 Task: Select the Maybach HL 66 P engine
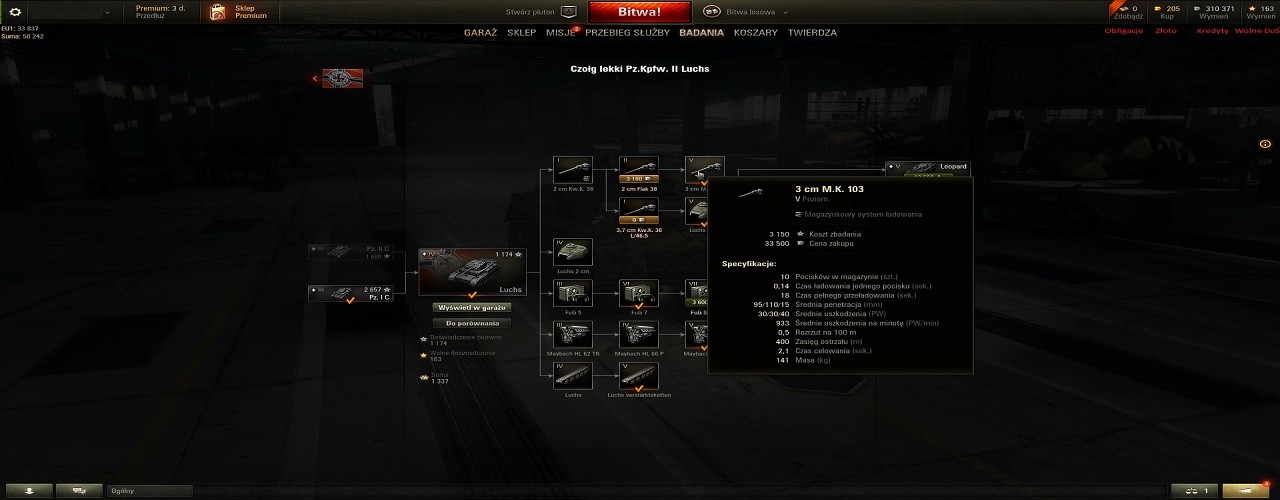point(638,333)
